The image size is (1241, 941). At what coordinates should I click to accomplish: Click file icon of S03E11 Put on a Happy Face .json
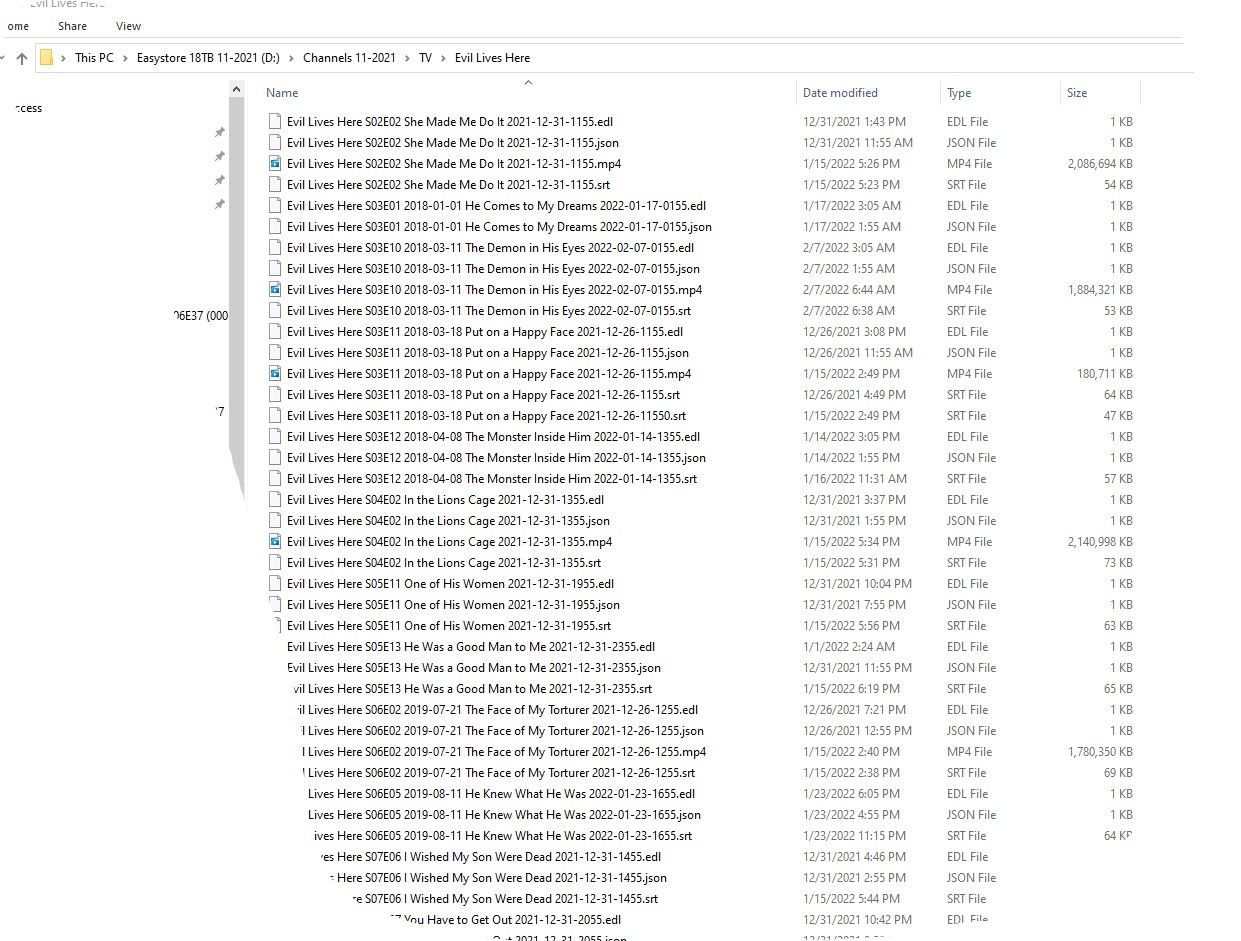click(x=275, y=352)
